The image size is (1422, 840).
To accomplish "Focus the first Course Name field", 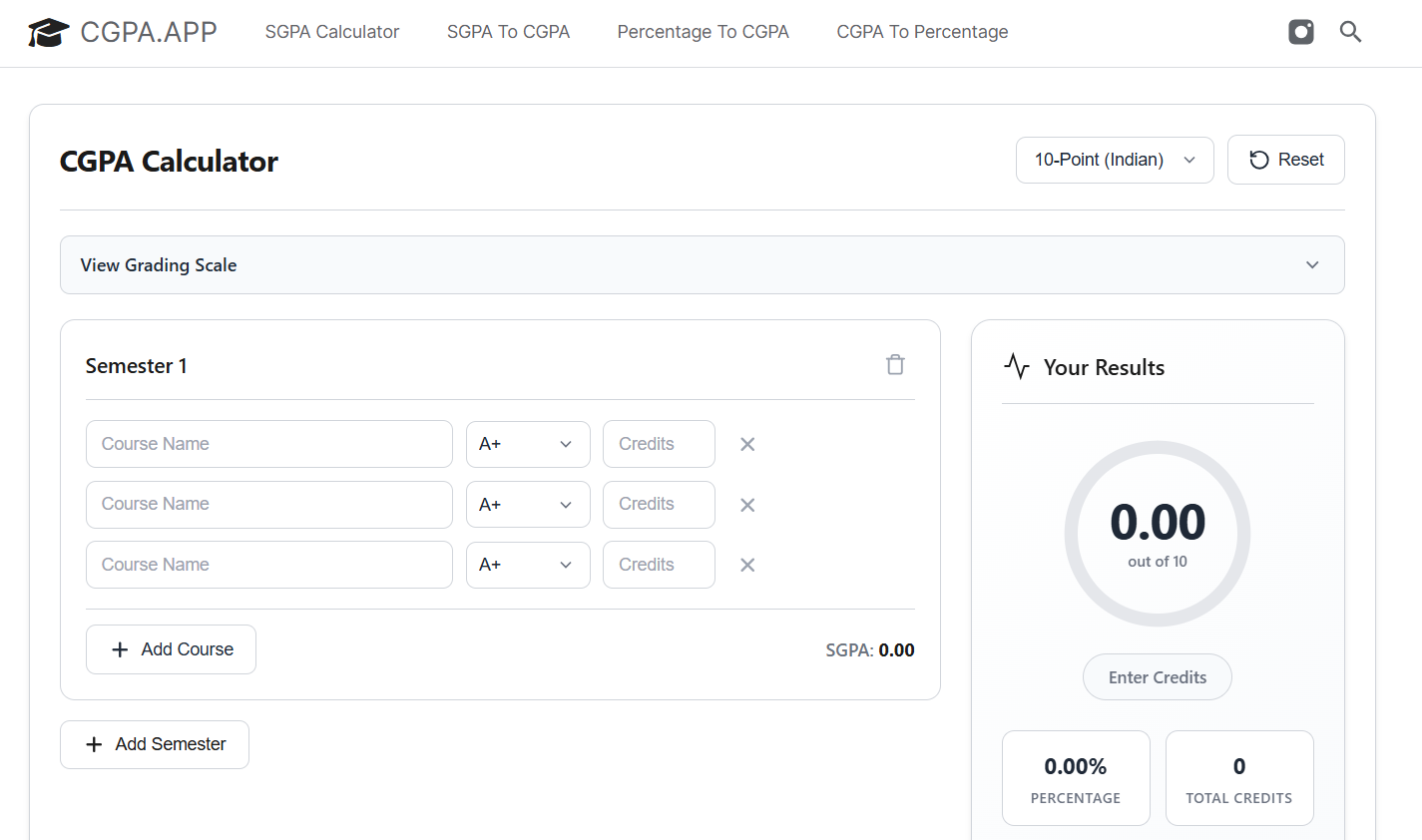I will pyautogui.click(x=268, y=445).
